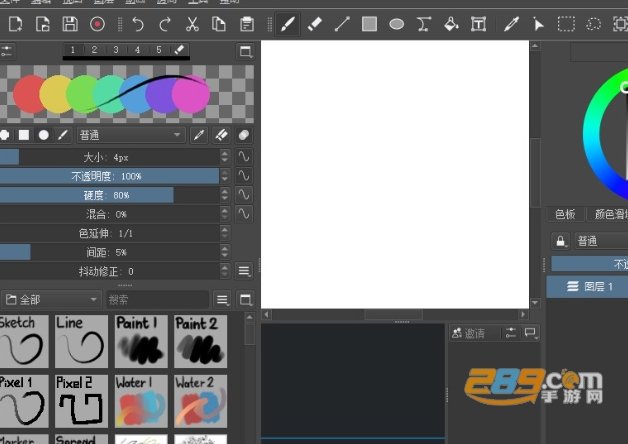This screenshot has height=444, width=628.
Task: Click the 邀请 invite button
Action: (474, 333)
